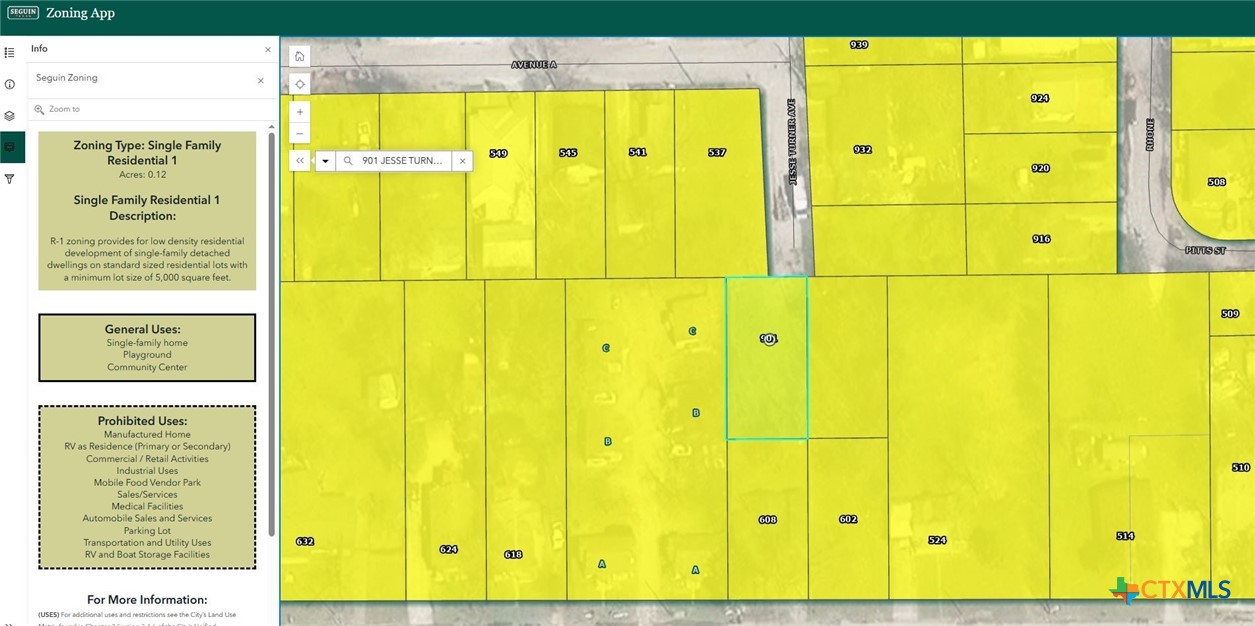The width and height of the screenshot is (1255, 626).
Task: Click the Home default extent button
Action: click(300, 56)
